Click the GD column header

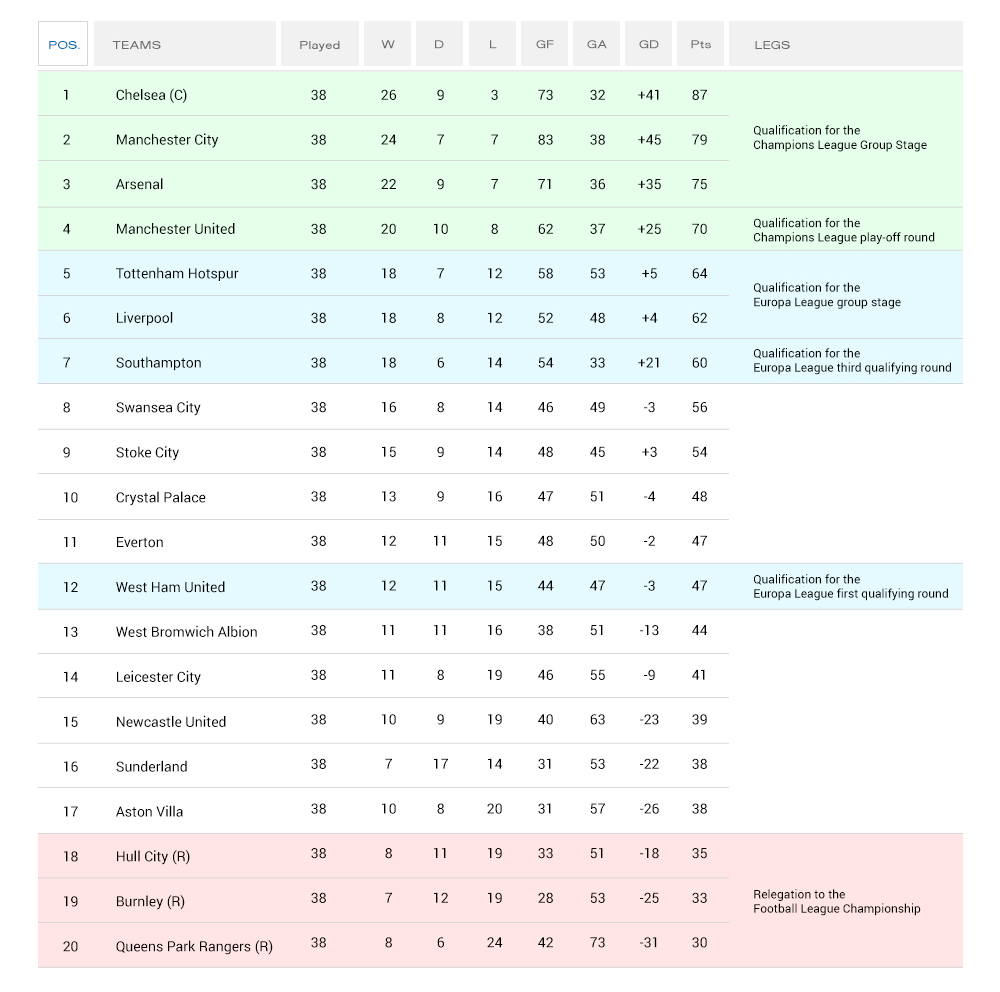click(x=648, y=45)
